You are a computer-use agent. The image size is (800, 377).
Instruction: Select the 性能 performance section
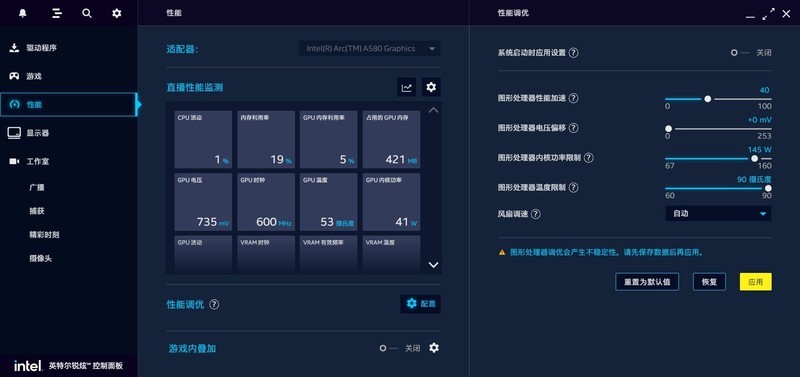point(68,105)
